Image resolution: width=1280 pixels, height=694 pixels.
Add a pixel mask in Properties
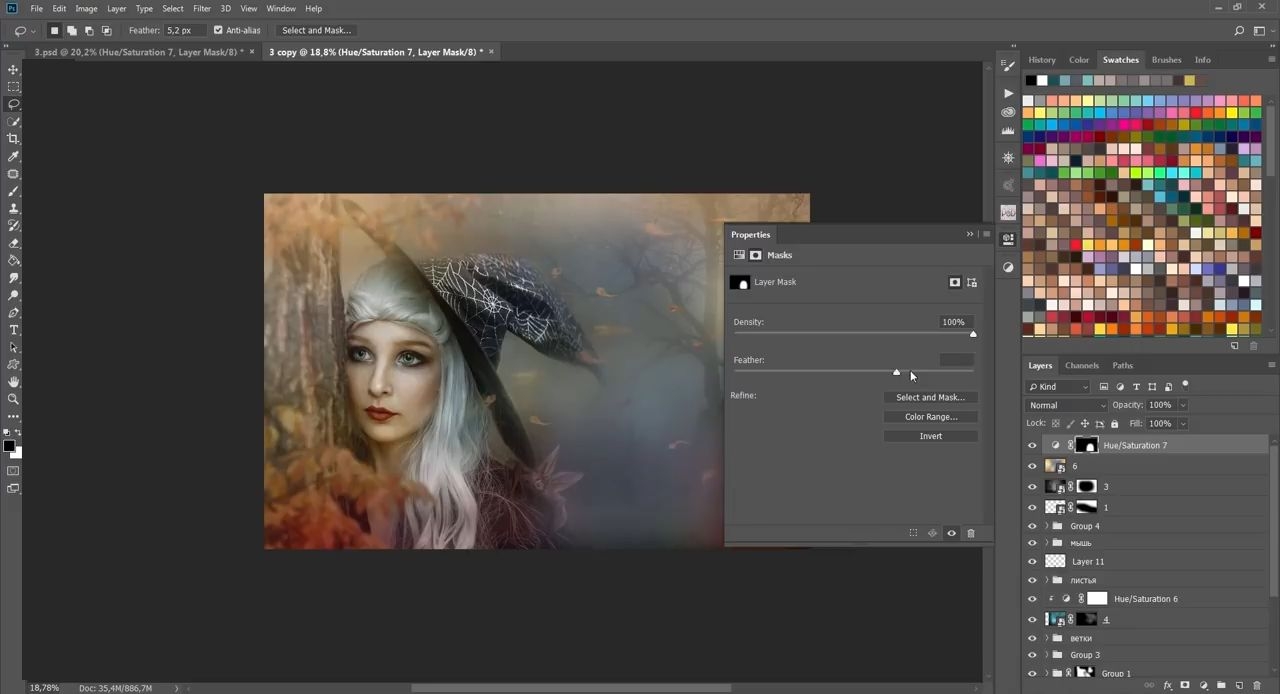coord(955,282)
